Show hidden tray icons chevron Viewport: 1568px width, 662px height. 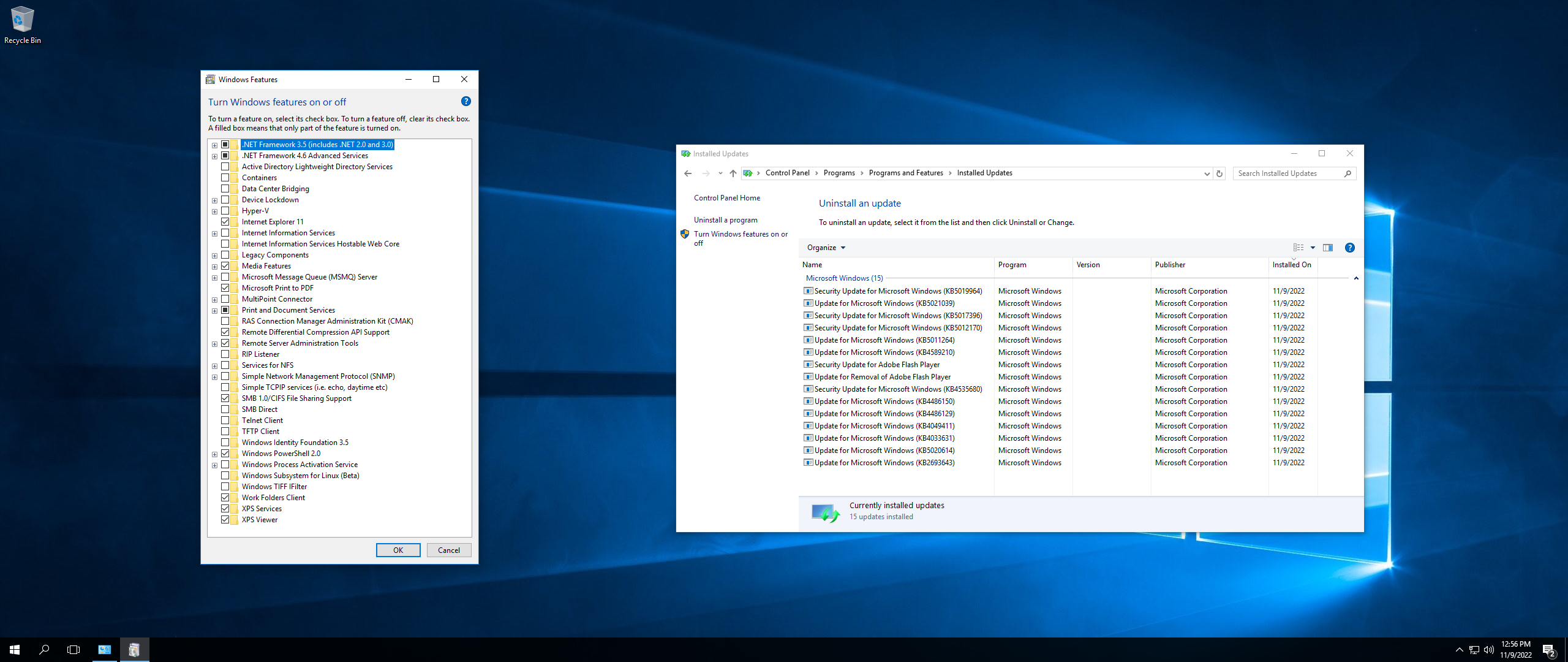pyautogui.click(x=1459, y=650)
